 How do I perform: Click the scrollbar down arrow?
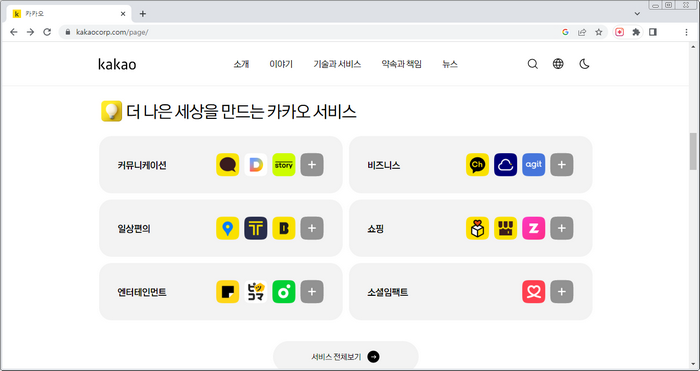pyautogui.click(x=693, y=365)
